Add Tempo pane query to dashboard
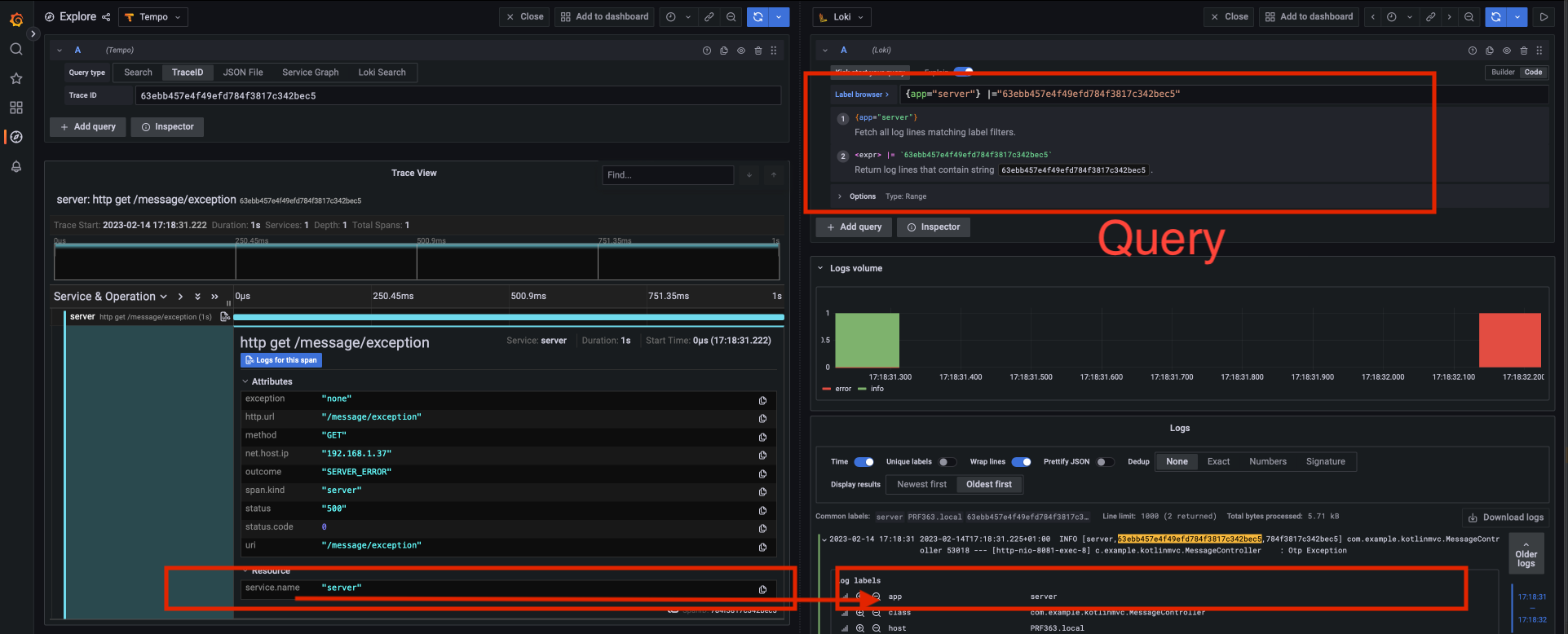The image size is (1568, 634). [x=604, y=16]
